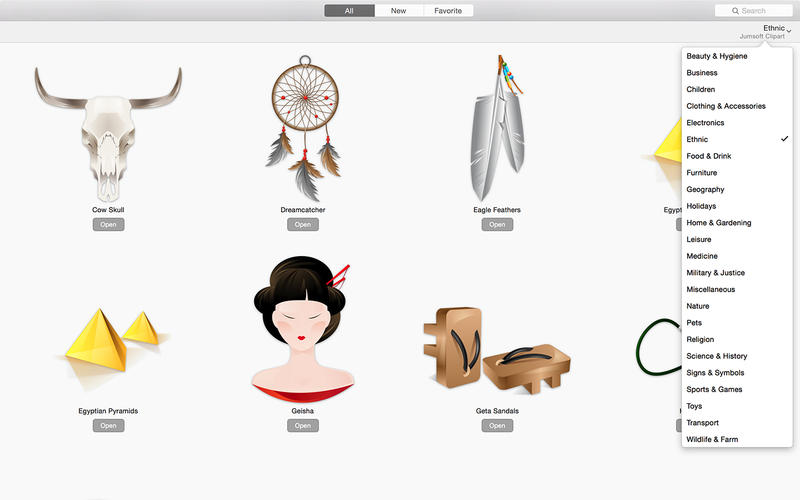Choose Medicine category
The width and height of the screenshot is (800, 500).
click(737, 256)
